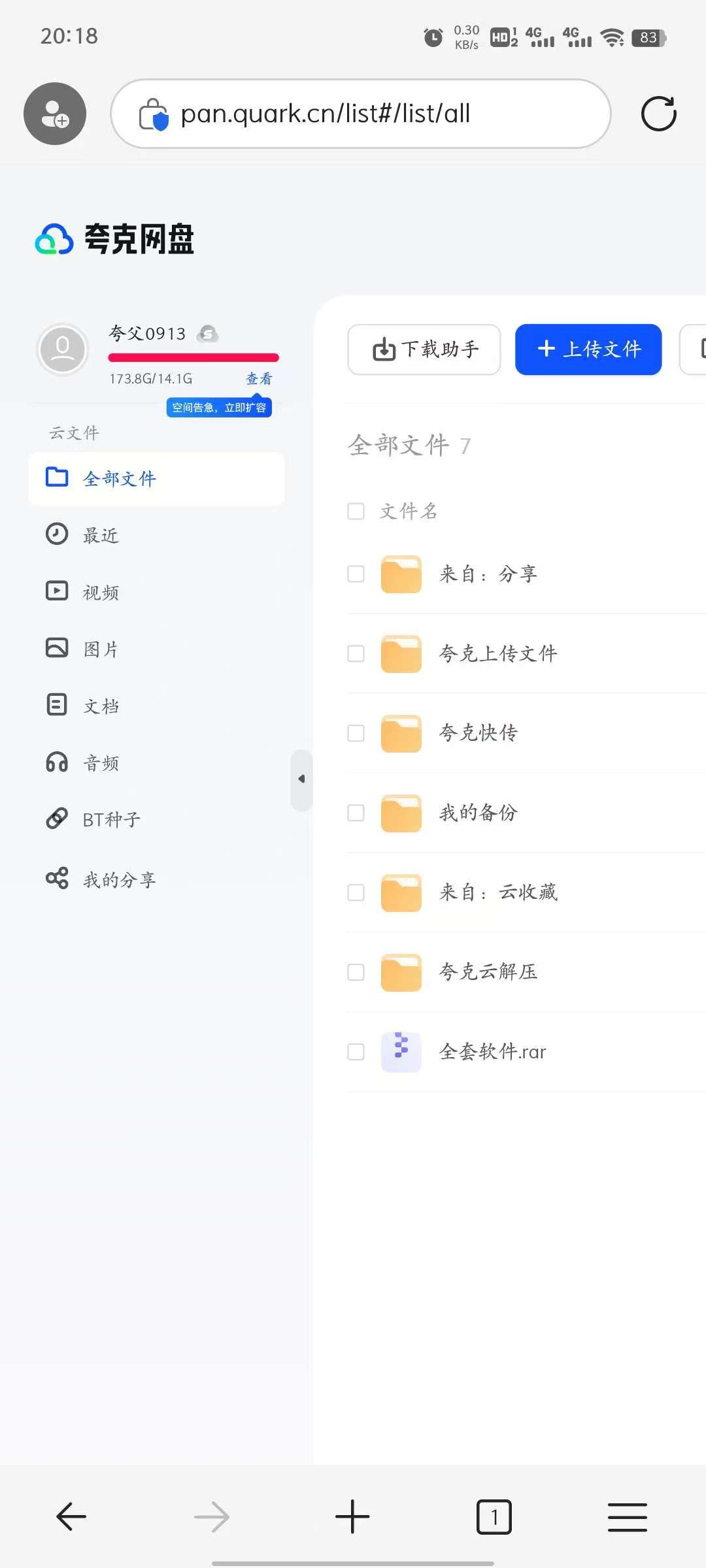Click the 下载助手 button
706x1568 pixels.
coord(424,350)
